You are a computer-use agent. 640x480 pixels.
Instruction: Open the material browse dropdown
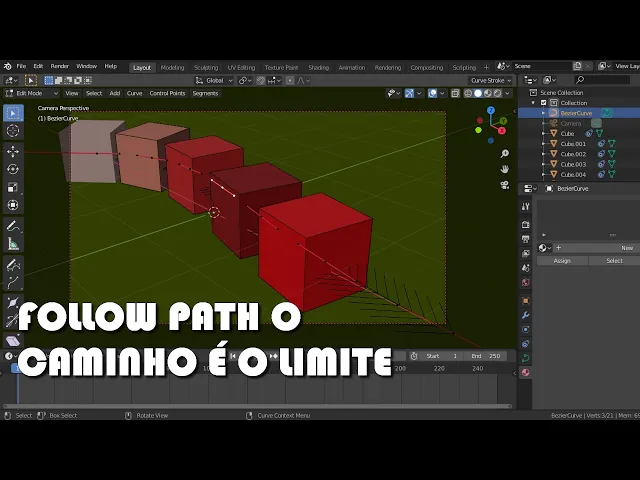pos(544,248)
